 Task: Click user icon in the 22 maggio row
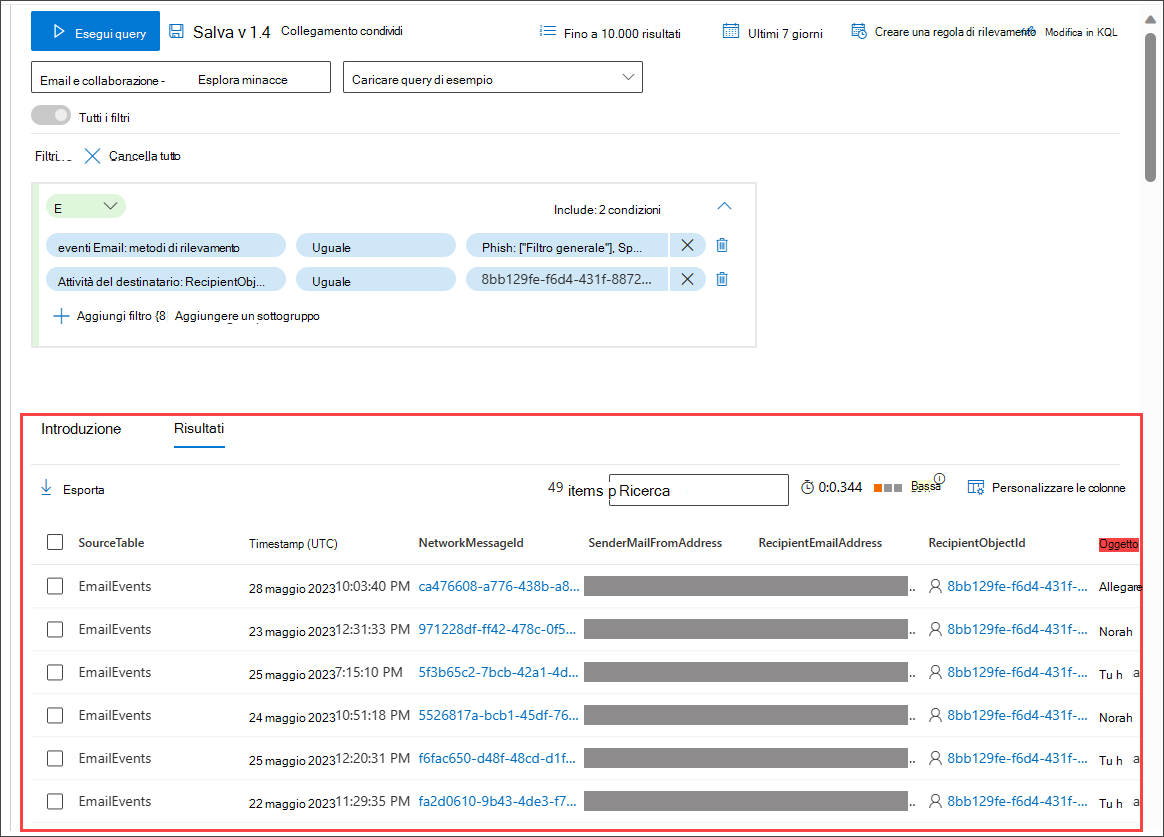tap(935, 801)
